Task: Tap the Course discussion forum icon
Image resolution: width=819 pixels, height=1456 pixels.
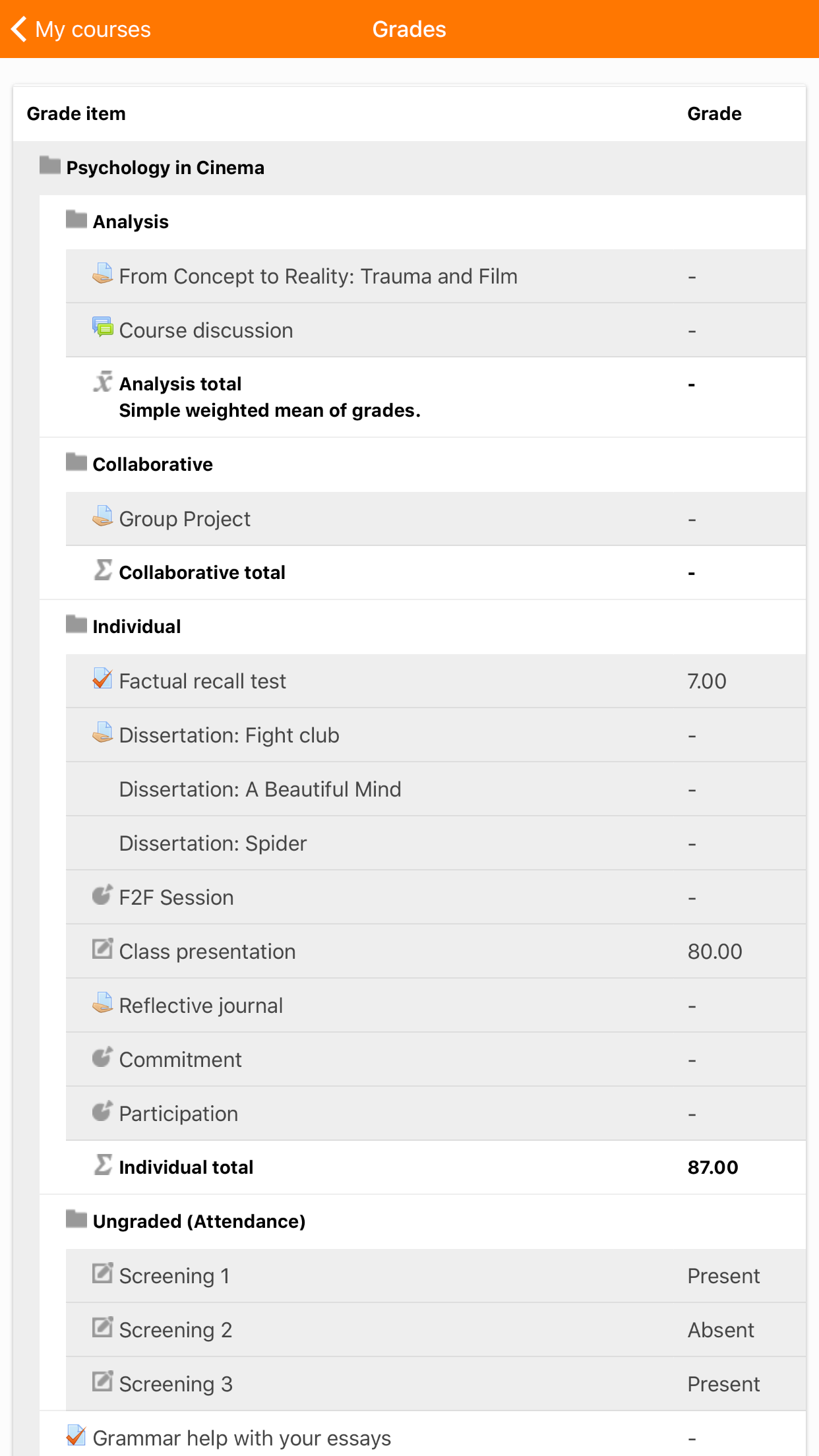Action: pyautogui.click(x=102, y=327)
